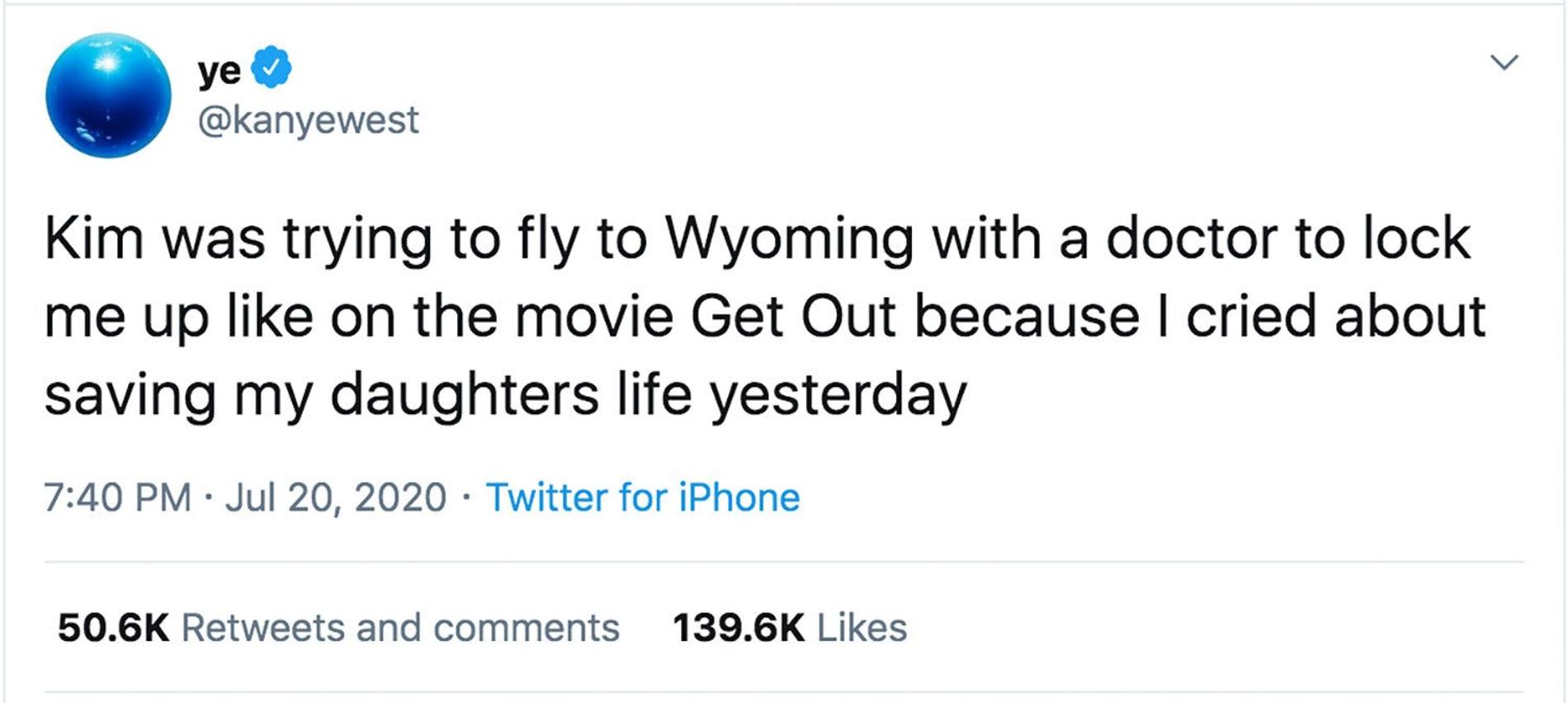Click the blue globe profile avatar

108,95
